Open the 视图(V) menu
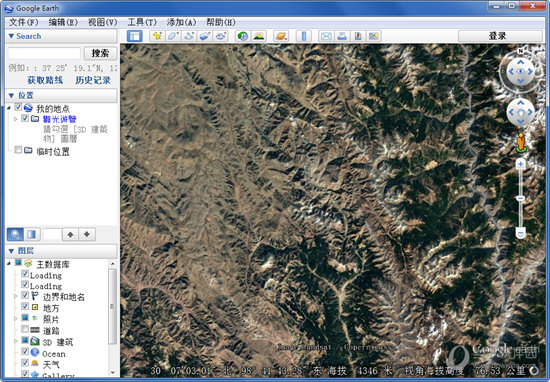 (102, 22)
